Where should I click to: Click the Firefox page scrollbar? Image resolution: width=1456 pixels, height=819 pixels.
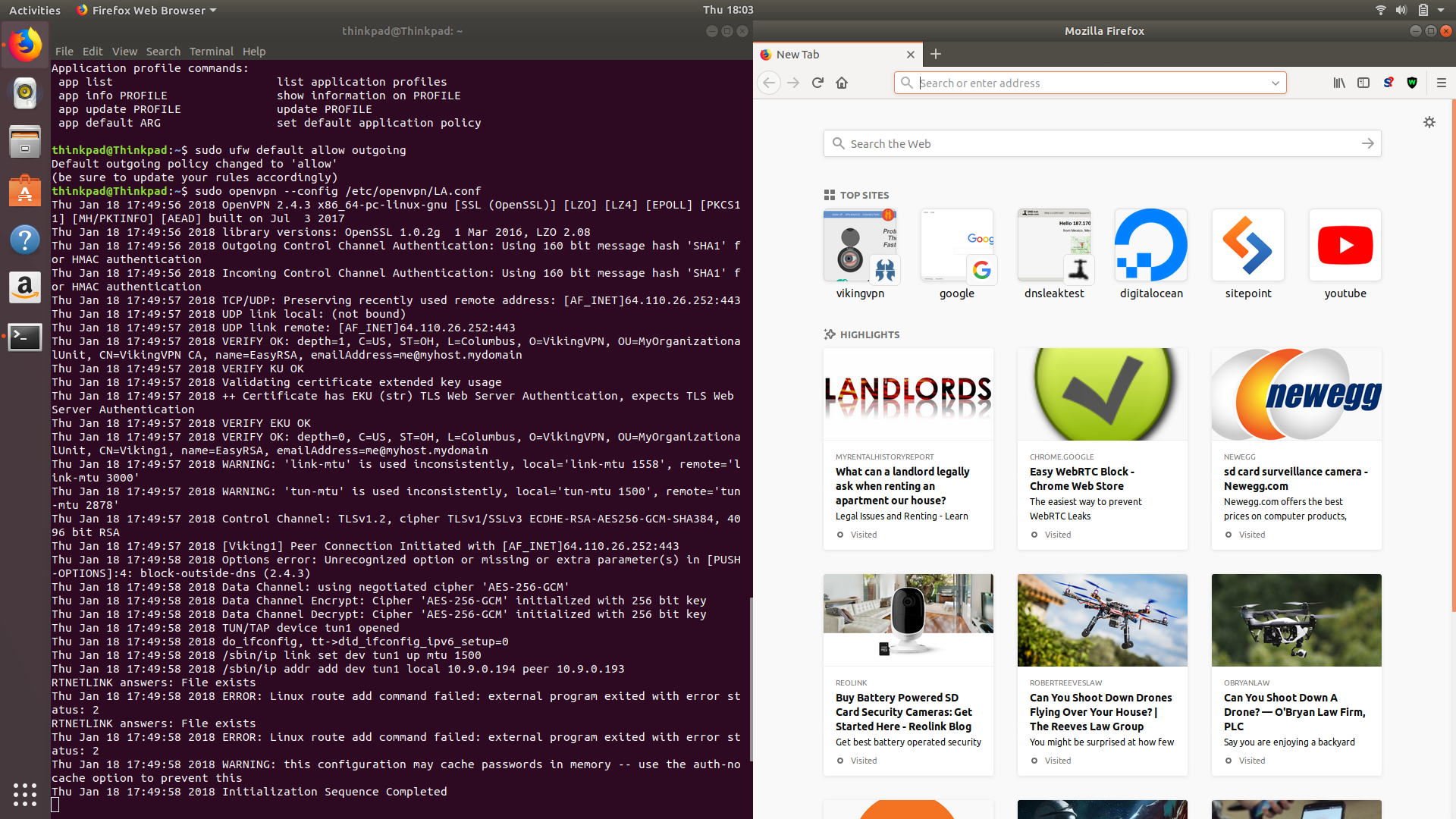tap(1453, 356)
